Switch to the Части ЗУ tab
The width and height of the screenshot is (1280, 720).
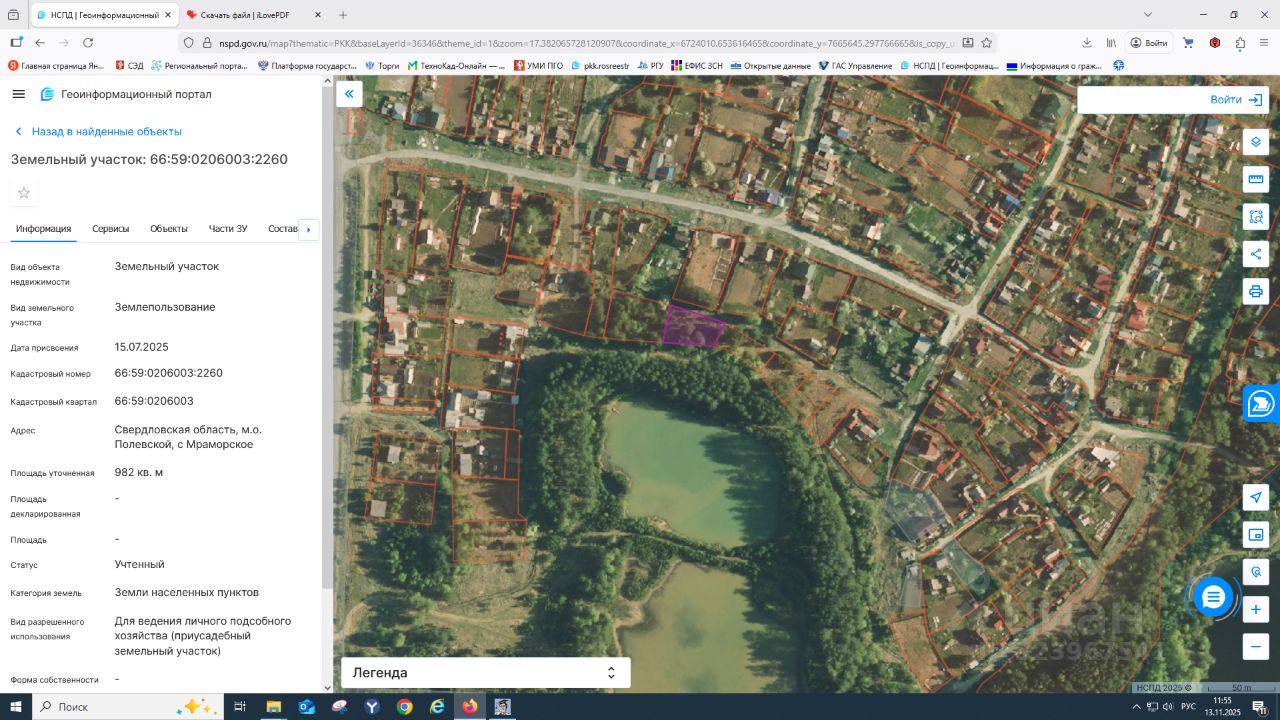pos(228,229)
